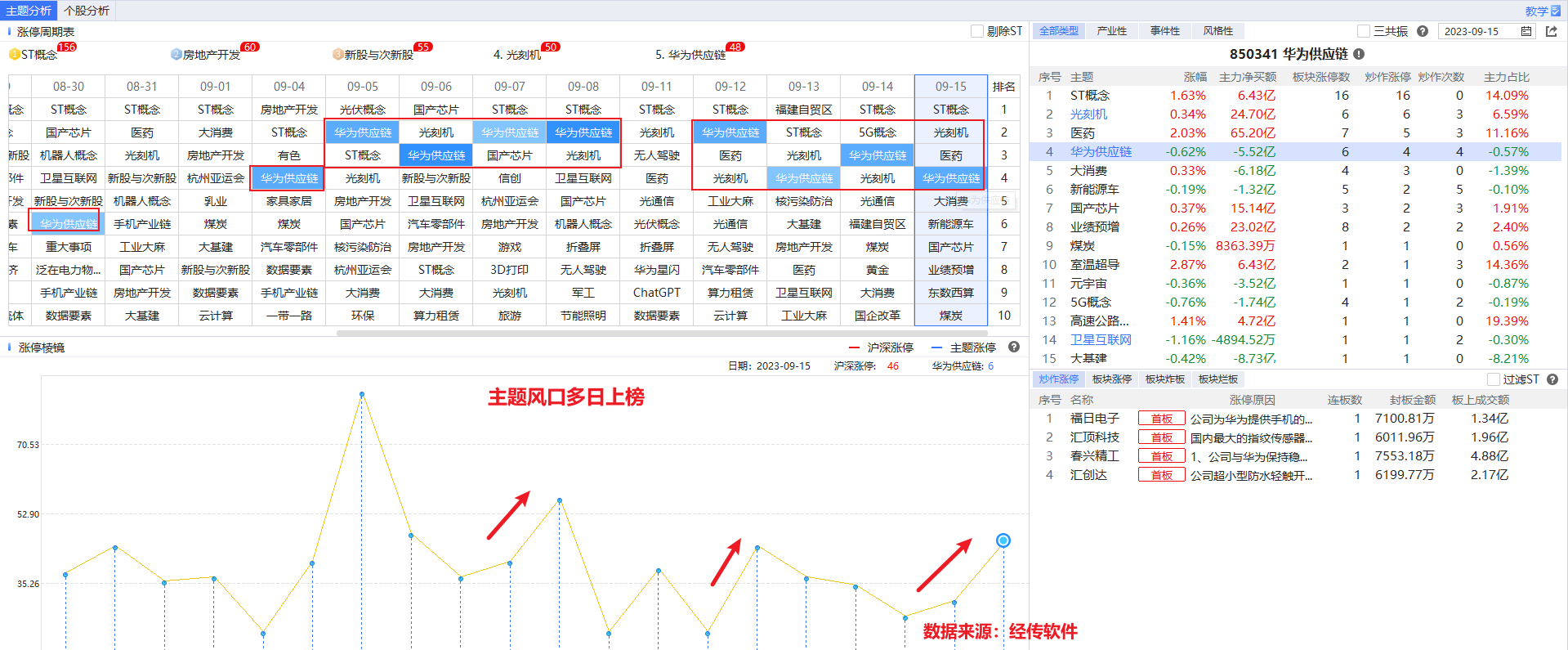Open 板块涨停 tab
This screenshot has width=1568, height=650.
(x=1112, y=379)
